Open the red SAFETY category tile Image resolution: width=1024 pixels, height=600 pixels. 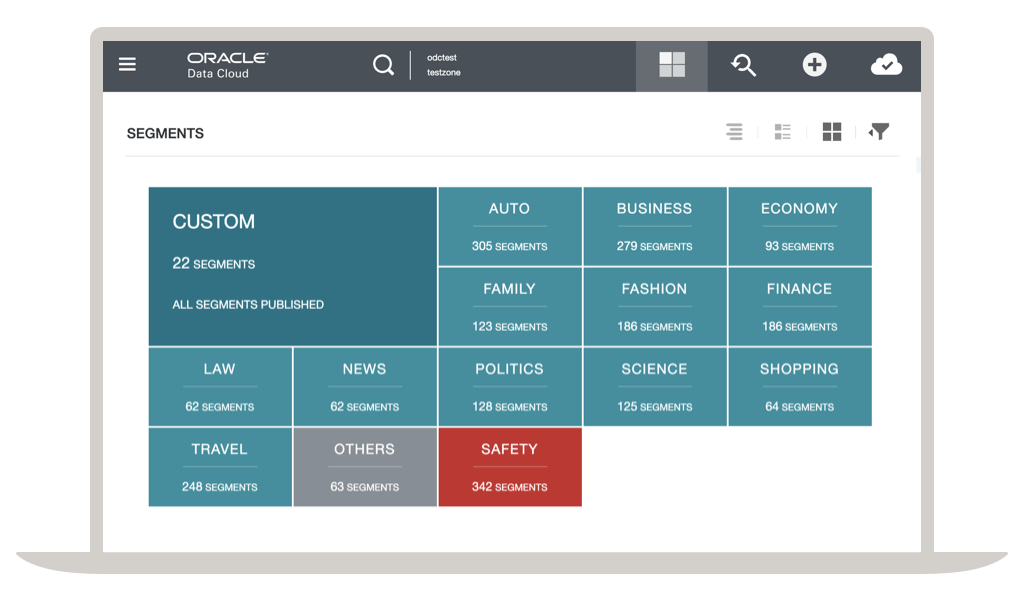click(x=510, y=467)
